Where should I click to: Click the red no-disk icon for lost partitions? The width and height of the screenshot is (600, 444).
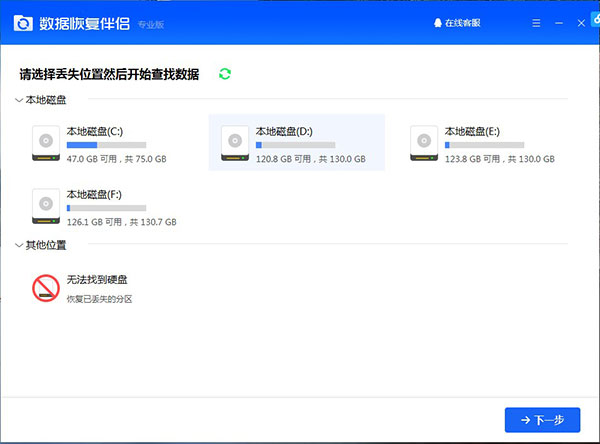[46, 288]
